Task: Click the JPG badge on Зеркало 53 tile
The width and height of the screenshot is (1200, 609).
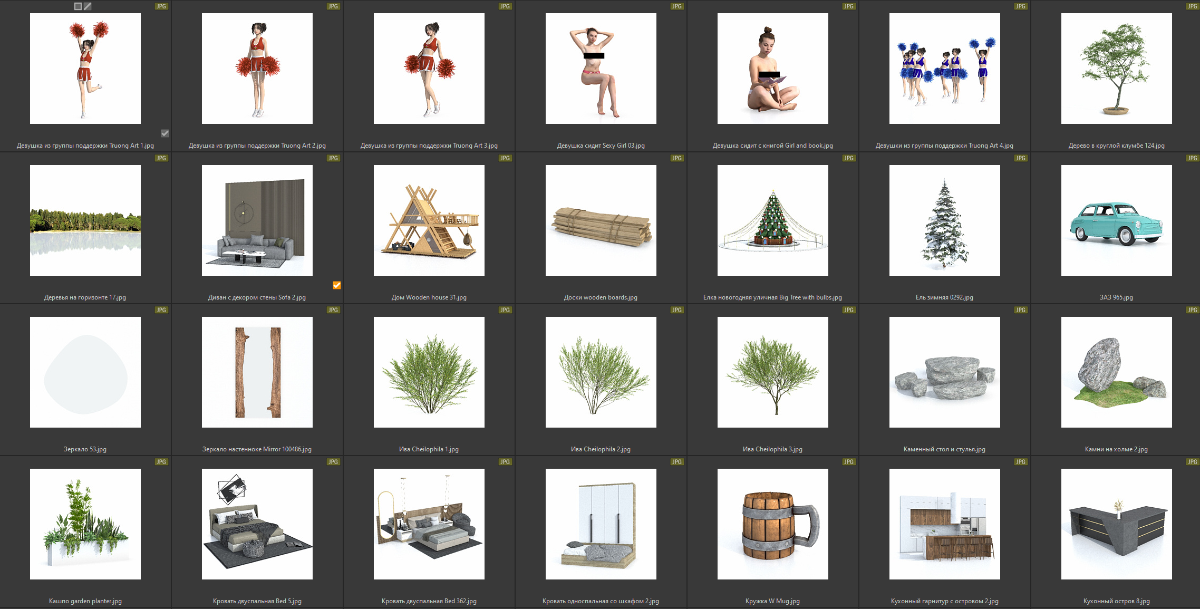Action: click(x=161, y=310)
